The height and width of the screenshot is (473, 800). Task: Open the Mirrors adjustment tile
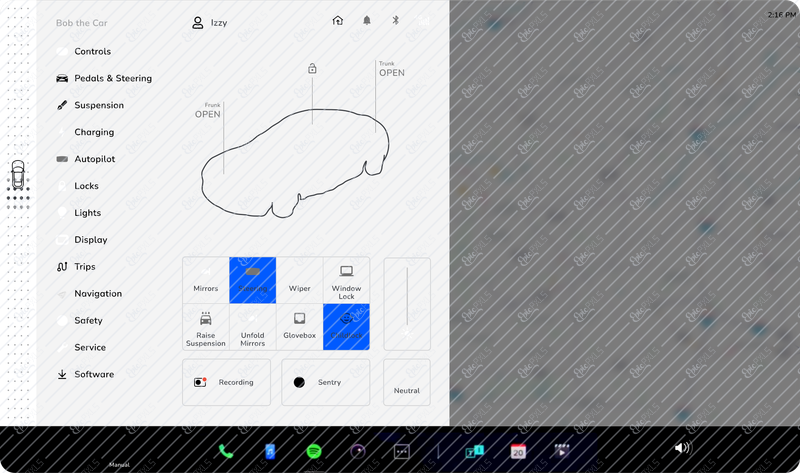[x=206, y=280]
